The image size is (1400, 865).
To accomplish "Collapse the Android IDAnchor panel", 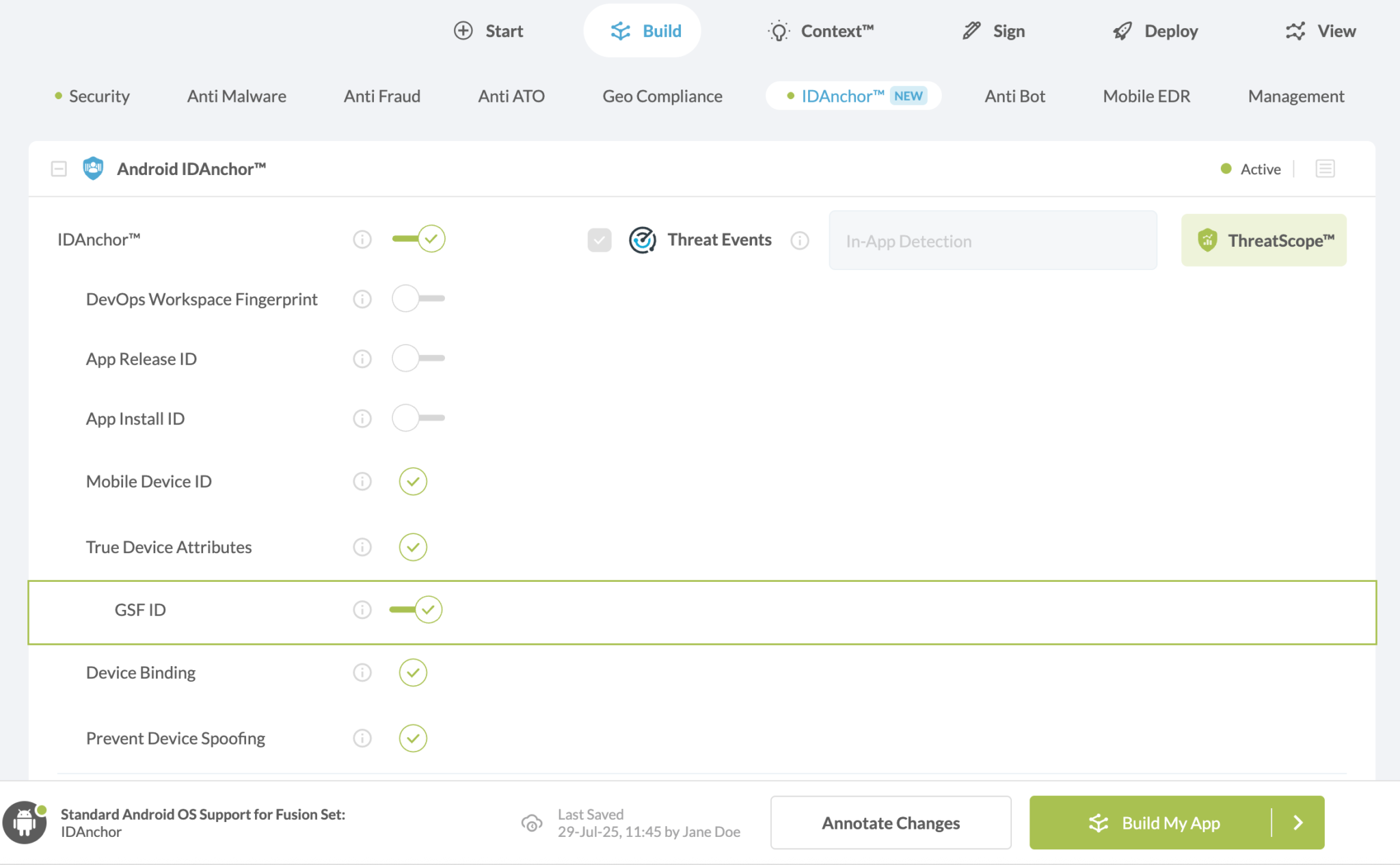I will pos(58,168).
